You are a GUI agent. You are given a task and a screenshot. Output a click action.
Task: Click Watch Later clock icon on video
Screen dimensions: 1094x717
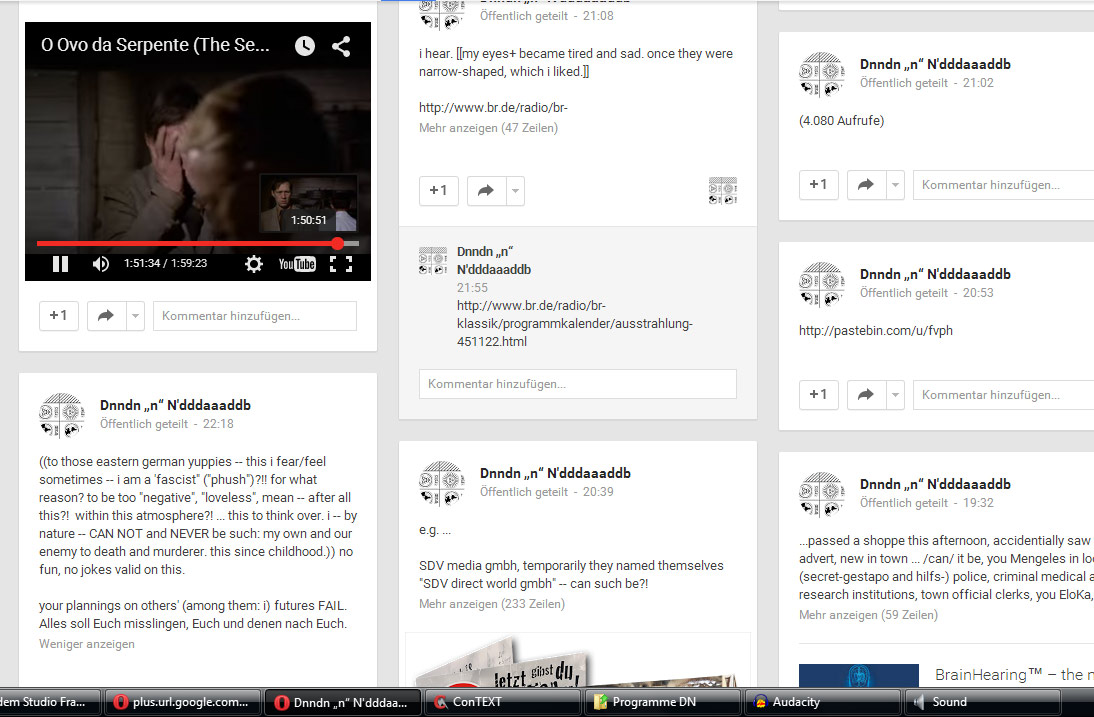pyautogui.click(x=305, y=46)
